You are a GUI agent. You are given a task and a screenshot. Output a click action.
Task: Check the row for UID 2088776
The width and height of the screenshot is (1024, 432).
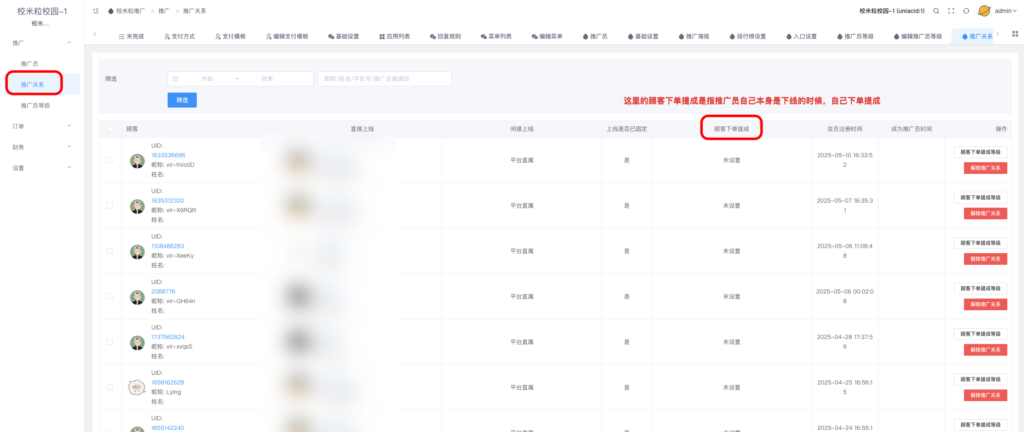(x=110, y=296)
